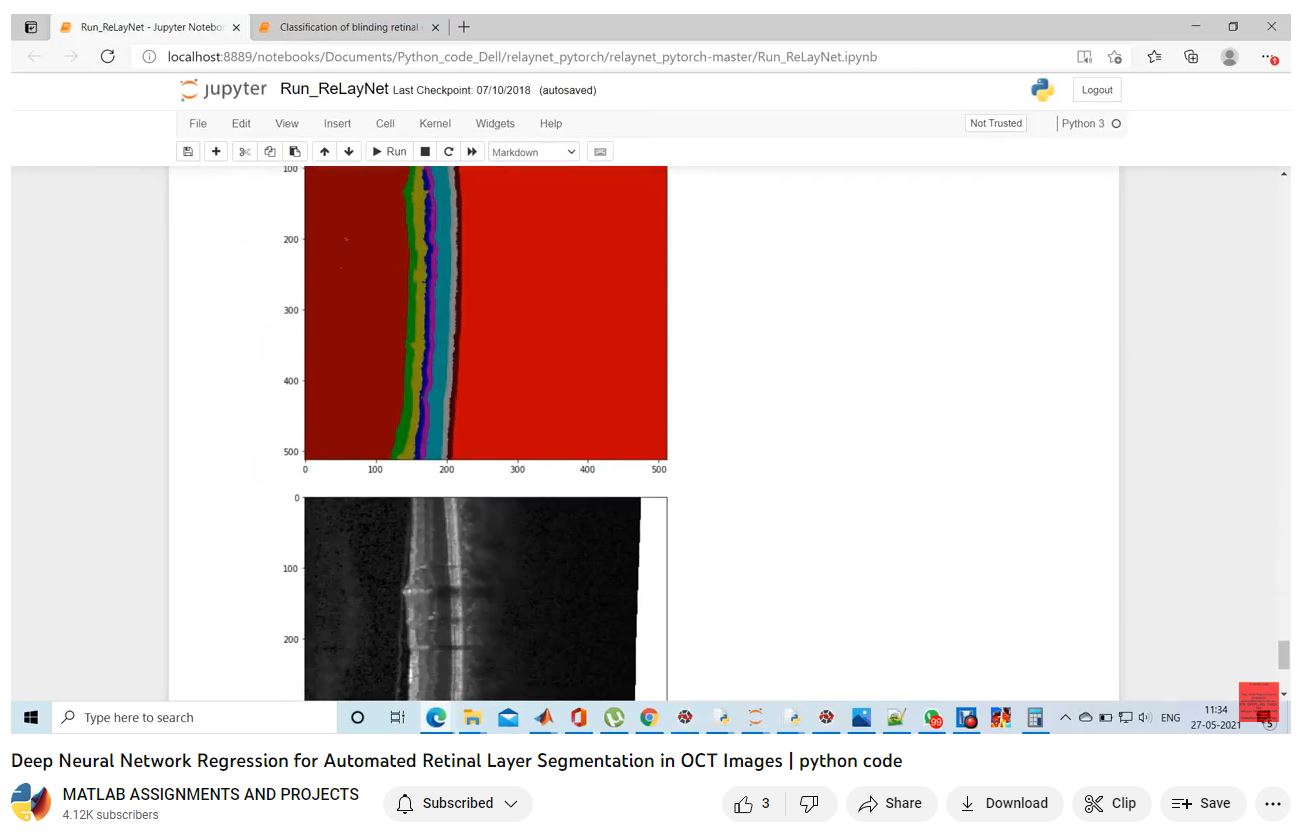Click the Python 3 kernel indicator
1303x837 pixels.
tap(1091, 123)
